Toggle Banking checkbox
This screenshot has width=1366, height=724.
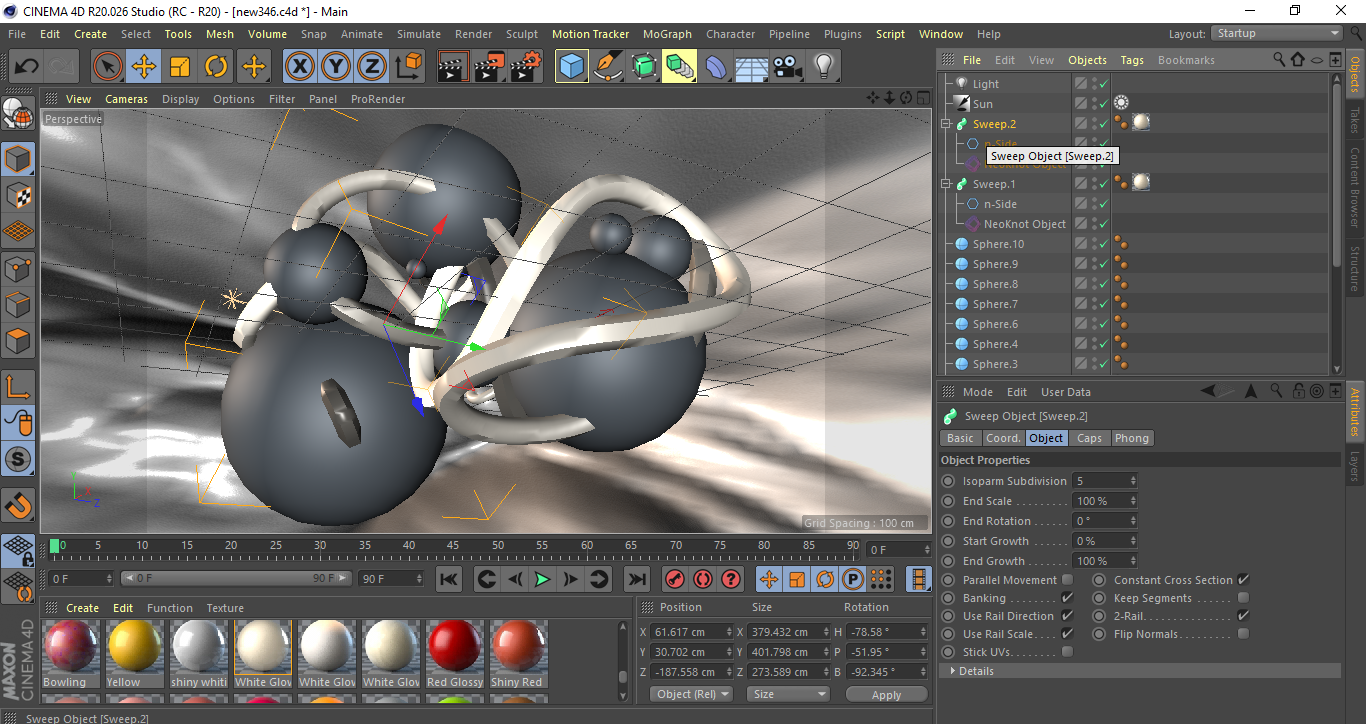tap(1067, 598)
